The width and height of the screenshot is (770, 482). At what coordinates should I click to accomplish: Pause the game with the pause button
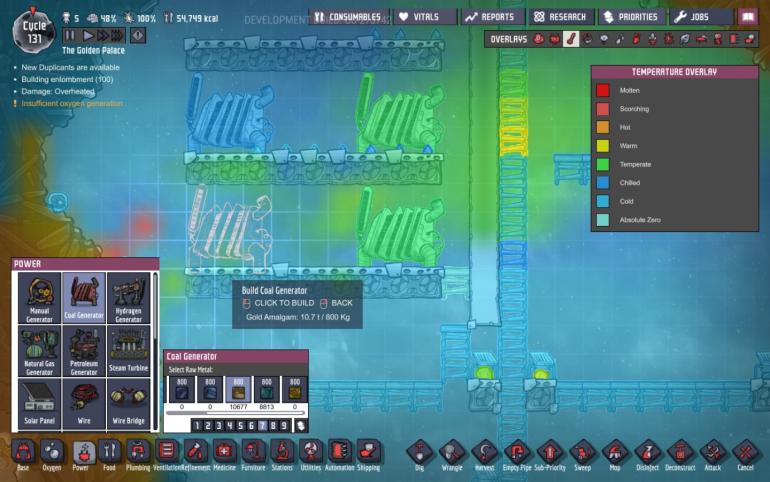[x=70, y=35]
